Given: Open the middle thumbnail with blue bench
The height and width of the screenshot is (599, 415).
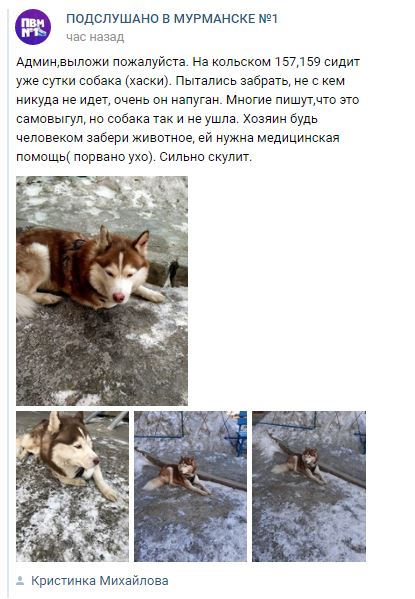Looking at the screenshot, I should (190, 486).
